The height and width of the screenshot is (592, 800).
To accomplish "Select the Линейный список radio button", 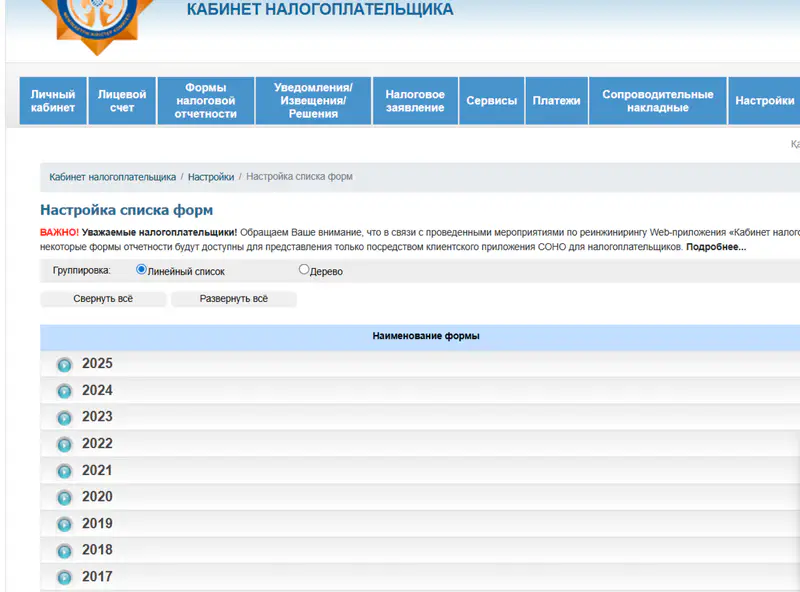I will (141, 269).
